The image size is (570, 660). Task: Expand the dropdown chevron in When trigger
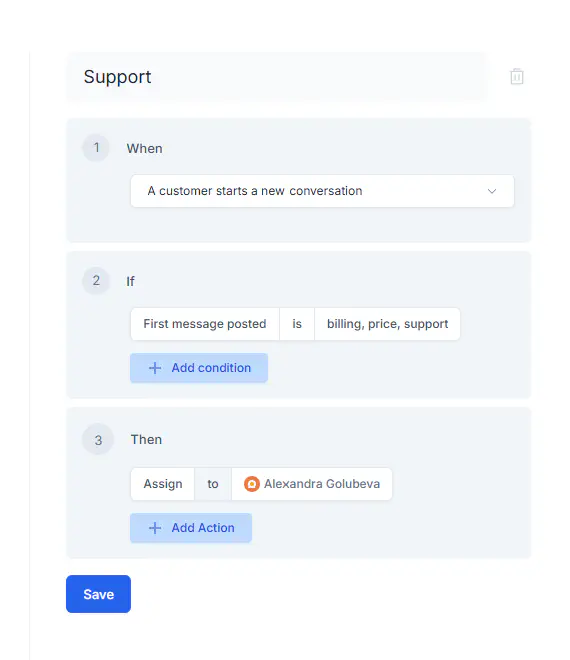pos(492,191)
